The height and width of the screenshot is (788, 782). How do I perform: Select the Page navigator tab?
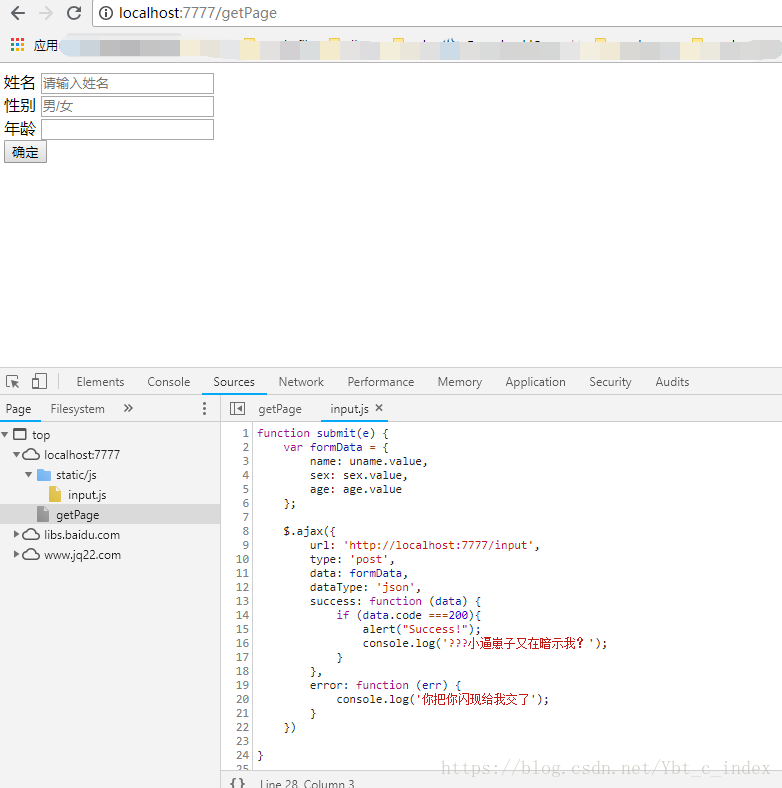point(19,409)
